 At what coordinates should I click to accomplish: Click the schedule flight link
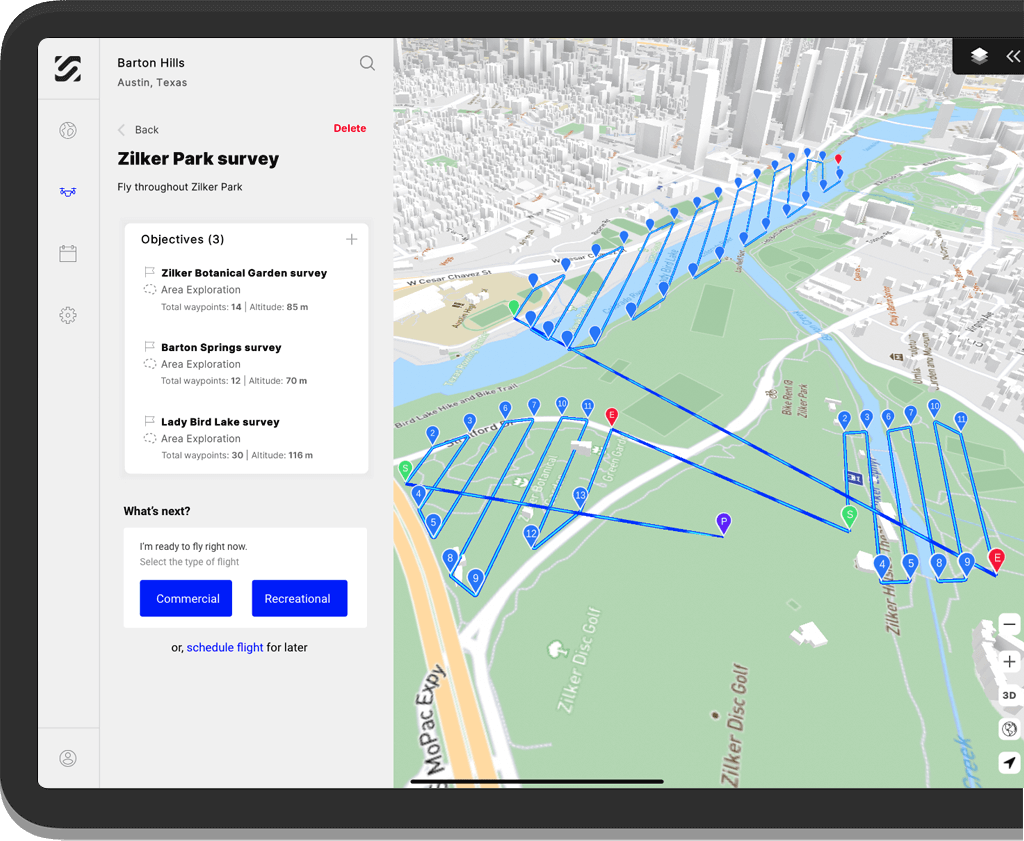point(225,648)
